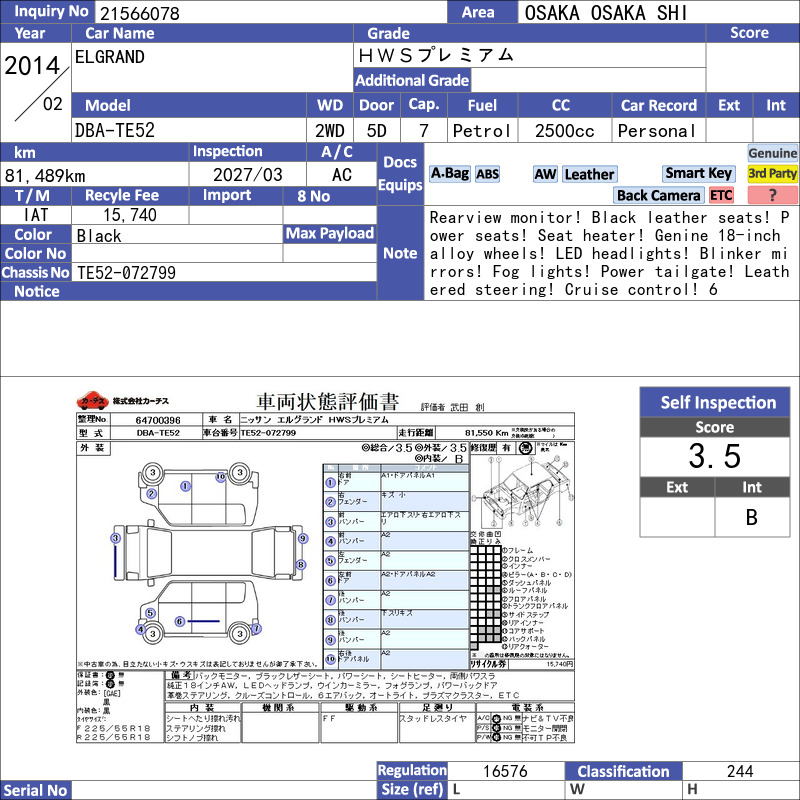Click TE52-072799 in the Chassis No field
Screen dimensions: 800x800
click(x=126, y=273)
